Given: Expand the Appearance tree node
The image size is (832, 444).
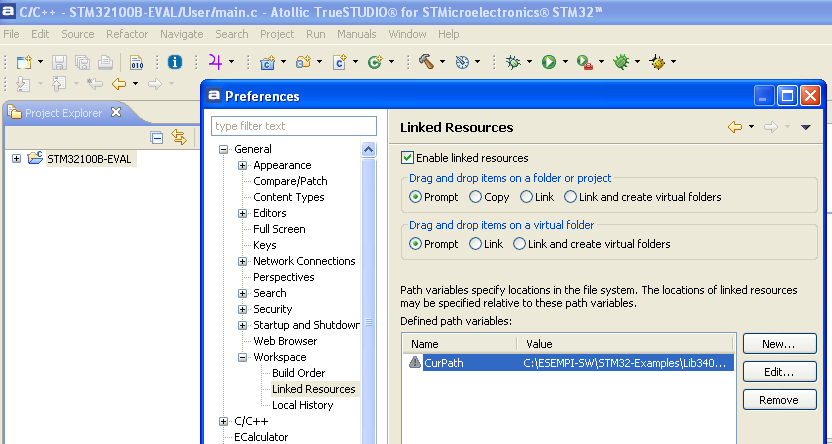Looking at the screenshot, I should (x=242, y=166).
